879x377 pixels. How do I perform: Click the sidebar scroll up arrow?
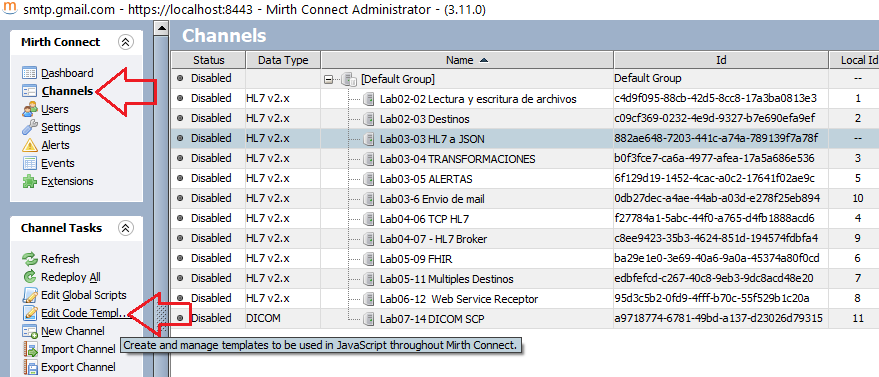pyautogui.click(x=161, y=27)
